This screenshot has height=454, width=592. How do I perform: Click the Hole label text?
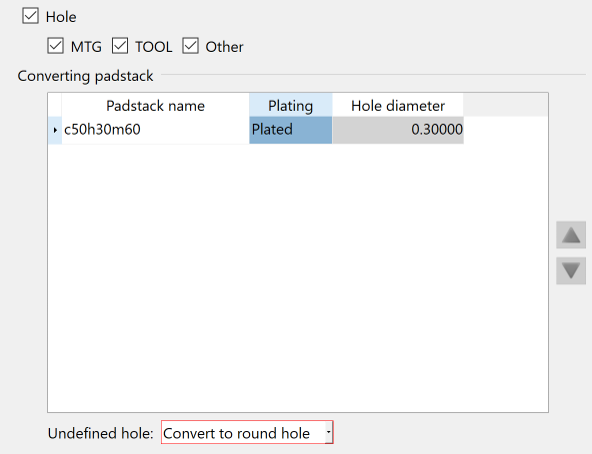pos(61,17)
